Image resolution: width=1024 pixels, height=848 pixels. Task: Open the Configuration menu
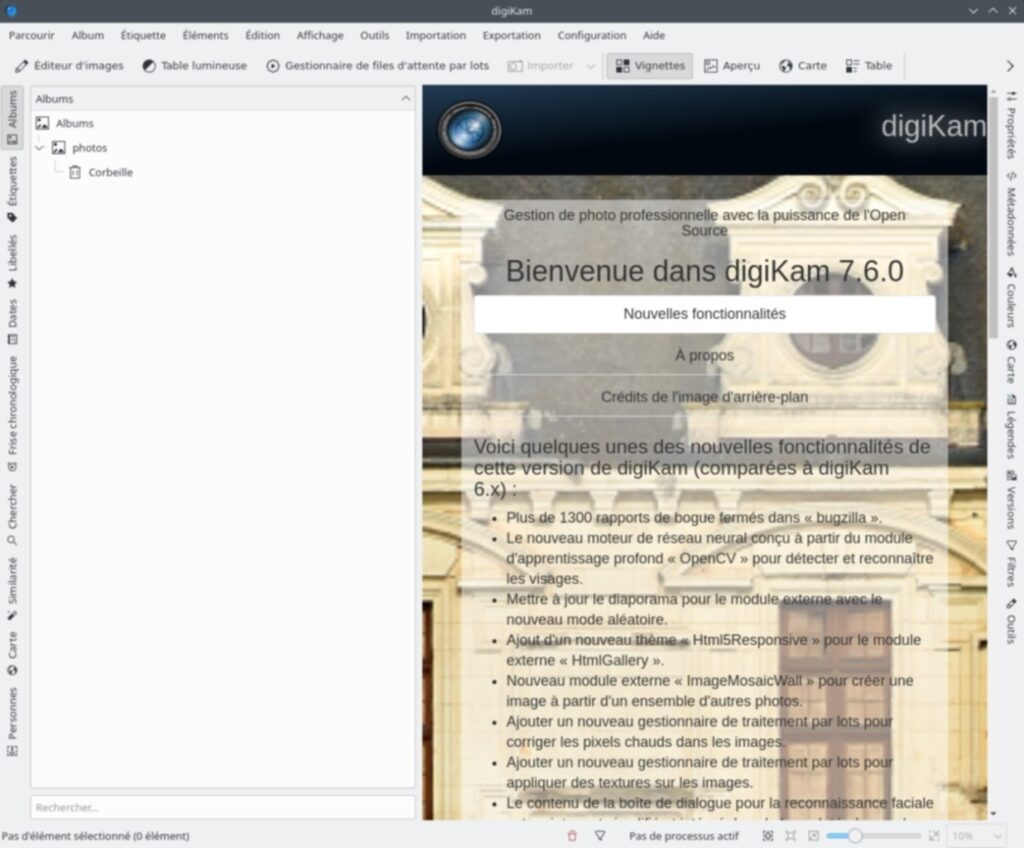(592, 35)
